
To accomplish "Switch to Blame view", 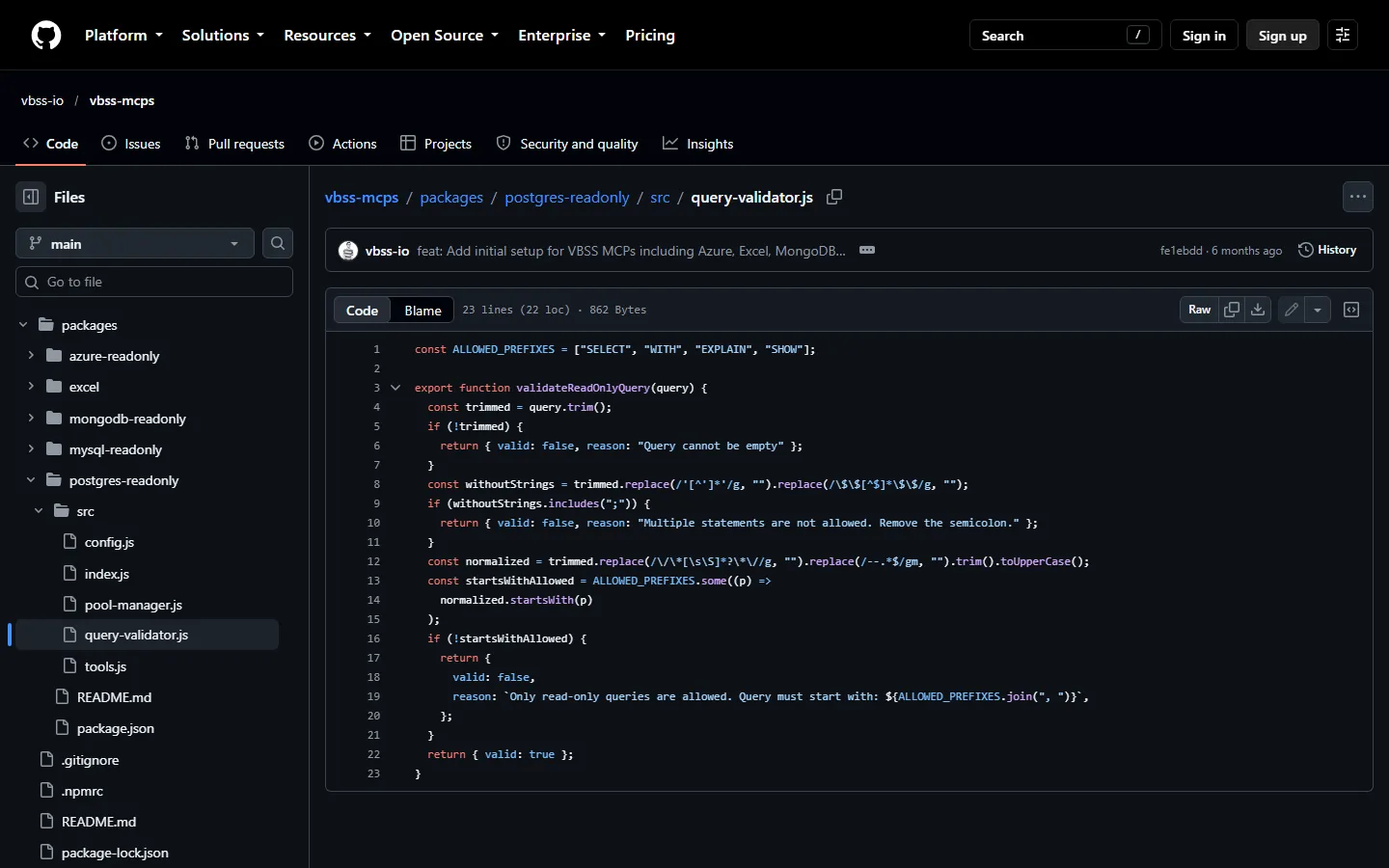I will point(422,310).
